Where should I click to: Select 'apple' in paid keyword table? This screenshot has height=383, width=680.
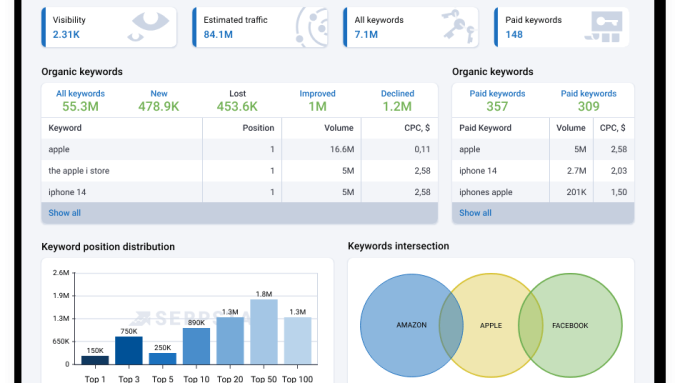pos(470,149)
